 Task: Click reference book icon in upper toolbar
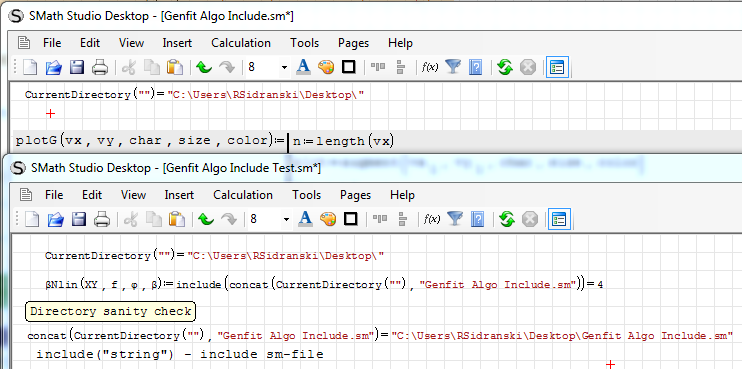tap(475, 68)
